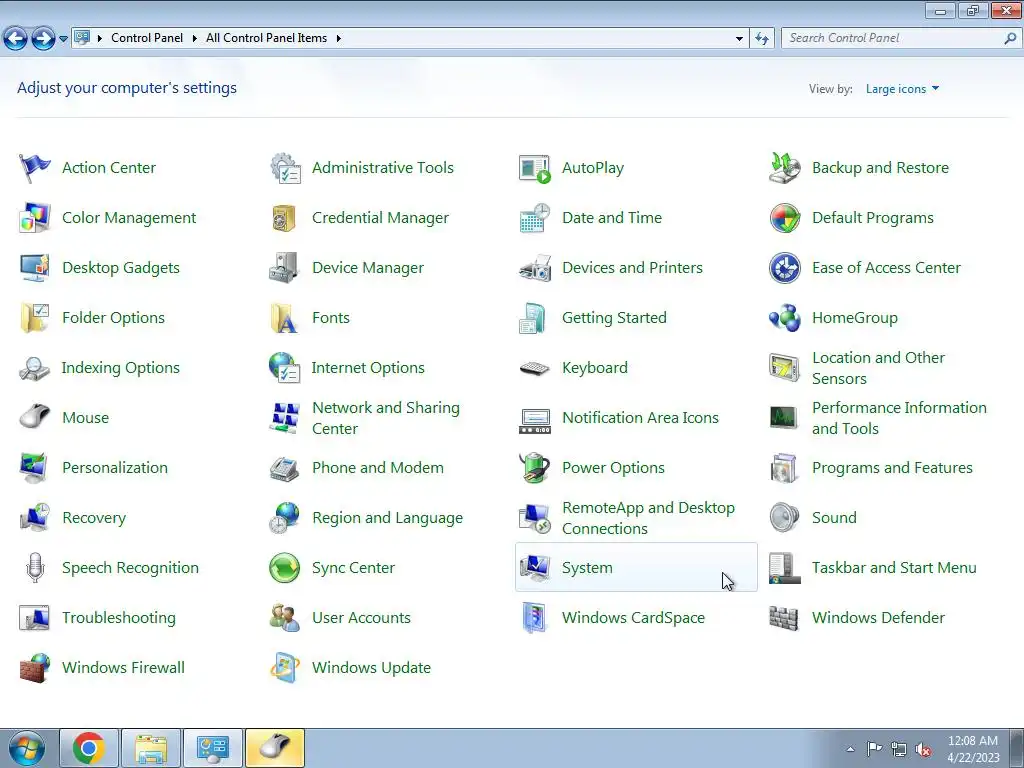Click the AutoPlay icon

535,168
